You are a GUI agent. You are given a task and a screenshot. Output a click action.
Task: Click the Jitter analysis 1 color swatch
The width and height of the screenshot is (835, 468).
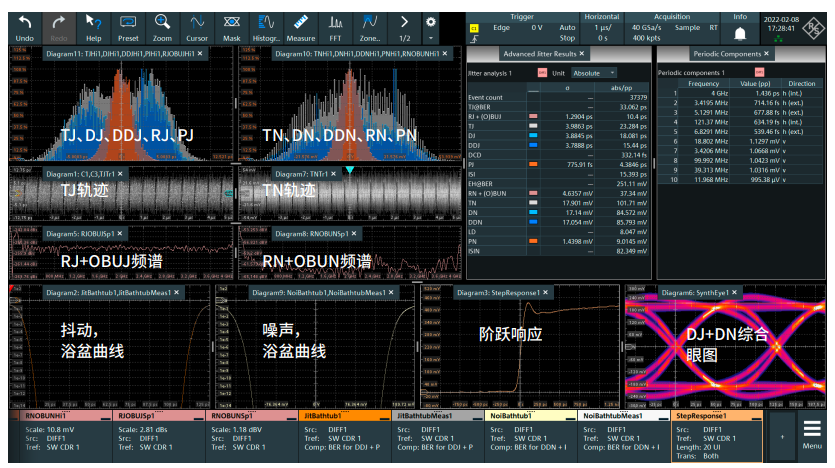click(x=542, y=73)
